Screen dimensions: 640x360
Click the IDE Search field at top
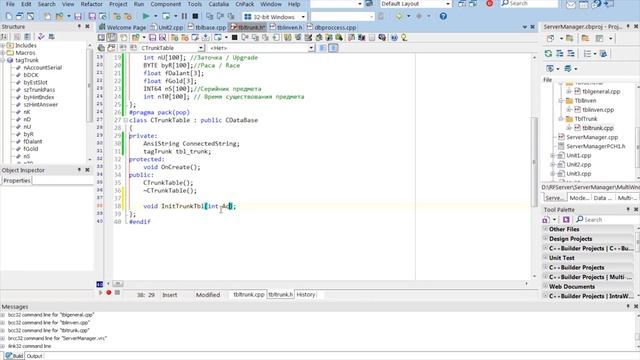[529, 4]
